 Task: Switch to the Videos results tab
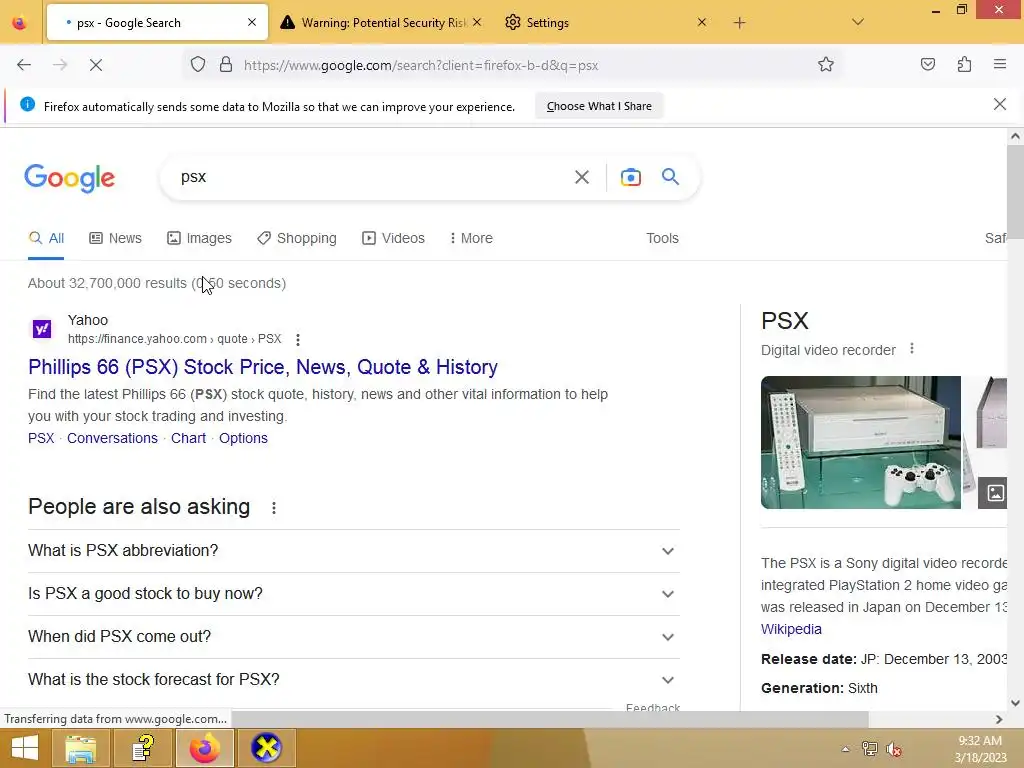coord(393,238)
